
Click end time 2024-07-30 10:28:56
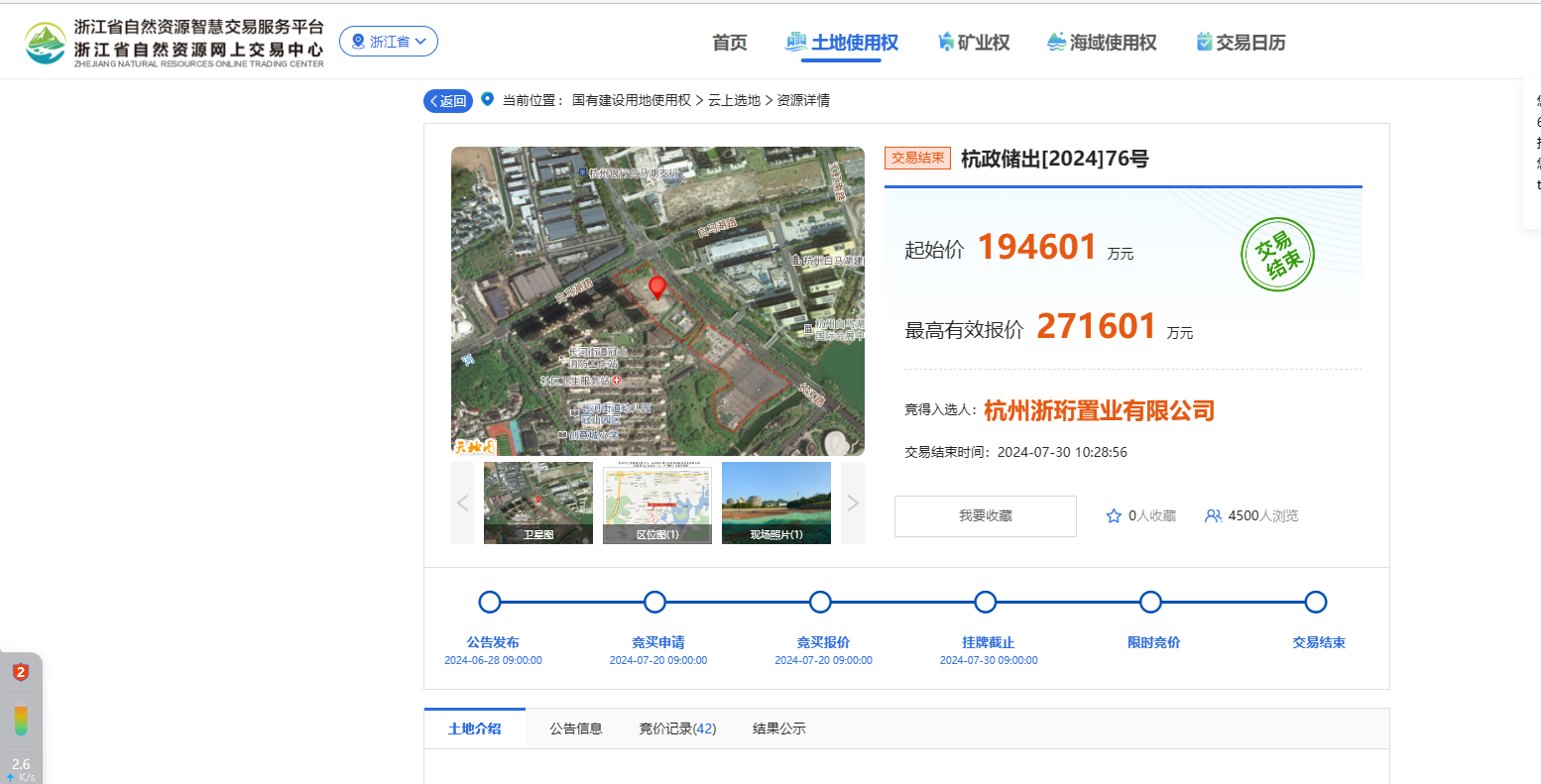click(x=1062, y=452)
